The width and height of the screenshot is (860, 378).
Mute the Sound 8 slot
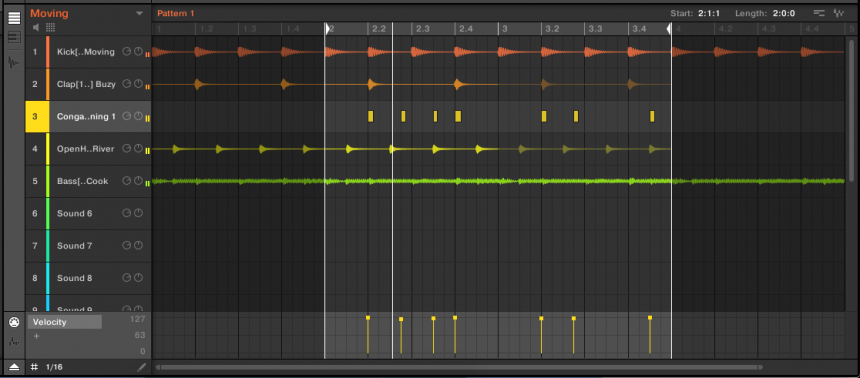(x=138, y=278)
